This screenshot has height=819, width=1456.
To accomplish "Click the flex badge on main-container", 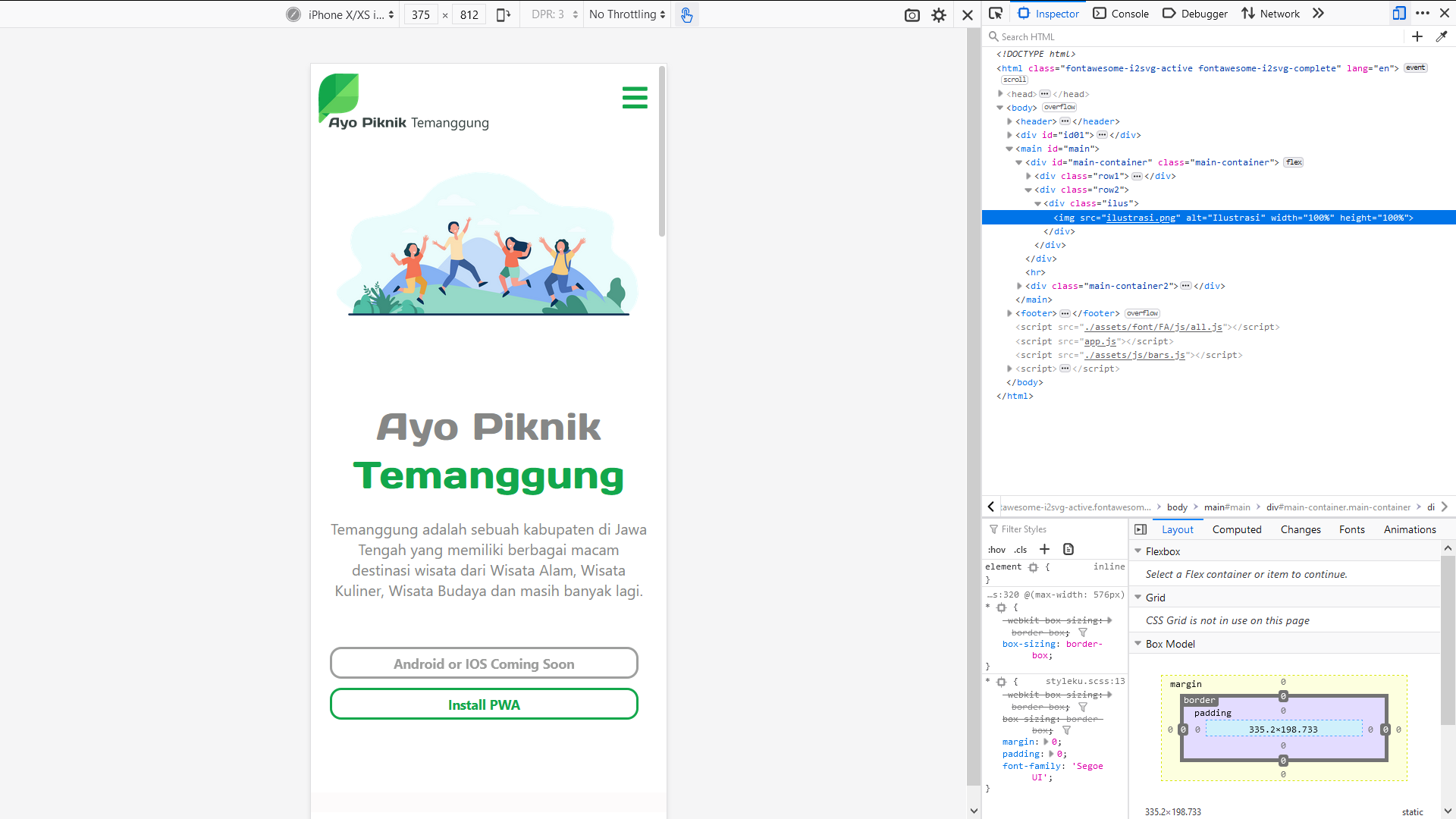I will point(1294,162).
